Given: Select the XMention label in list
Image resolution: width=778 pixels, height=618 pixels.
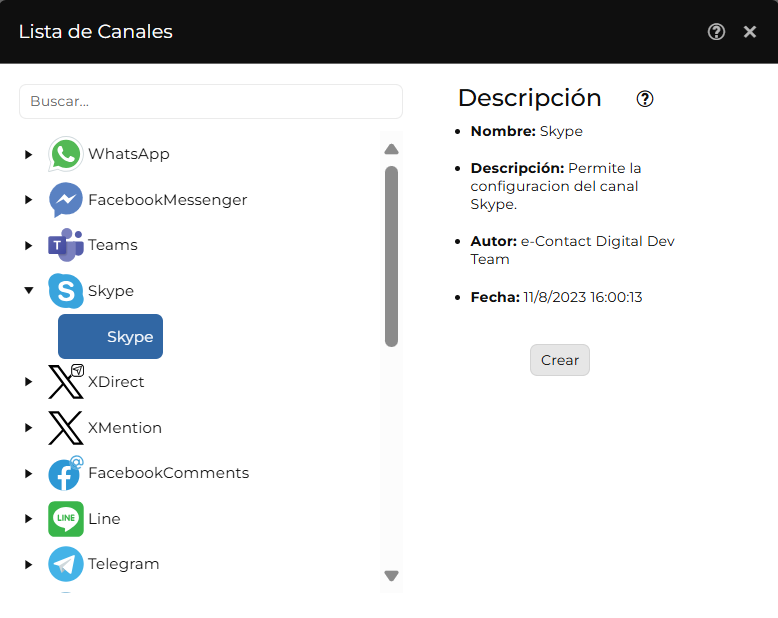Looking at the screenshot, I should (125, 428).
